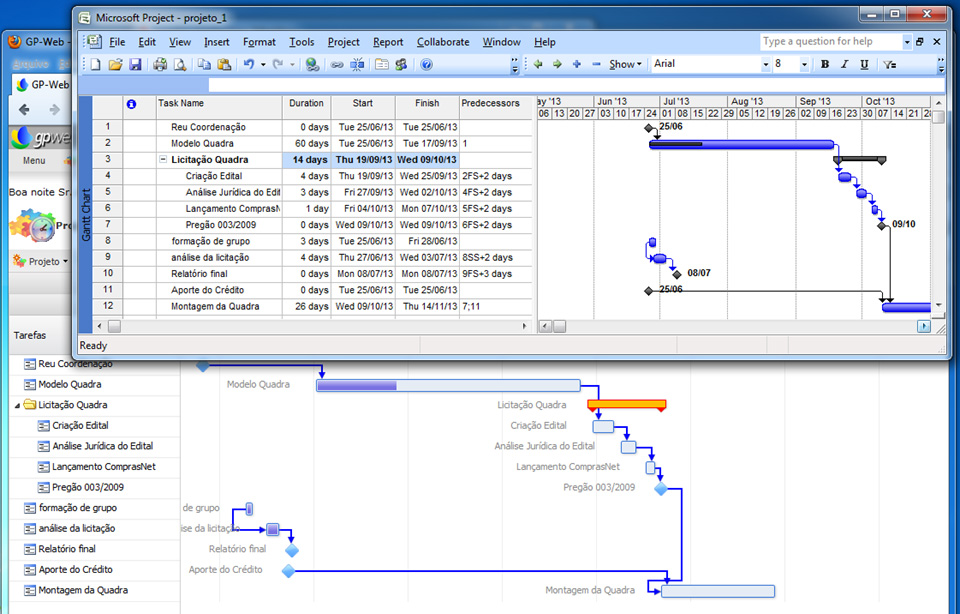Open the Collaborate menu
This screenshot has height=614, width=960.
pyautogui.click(x=443, y=42)
